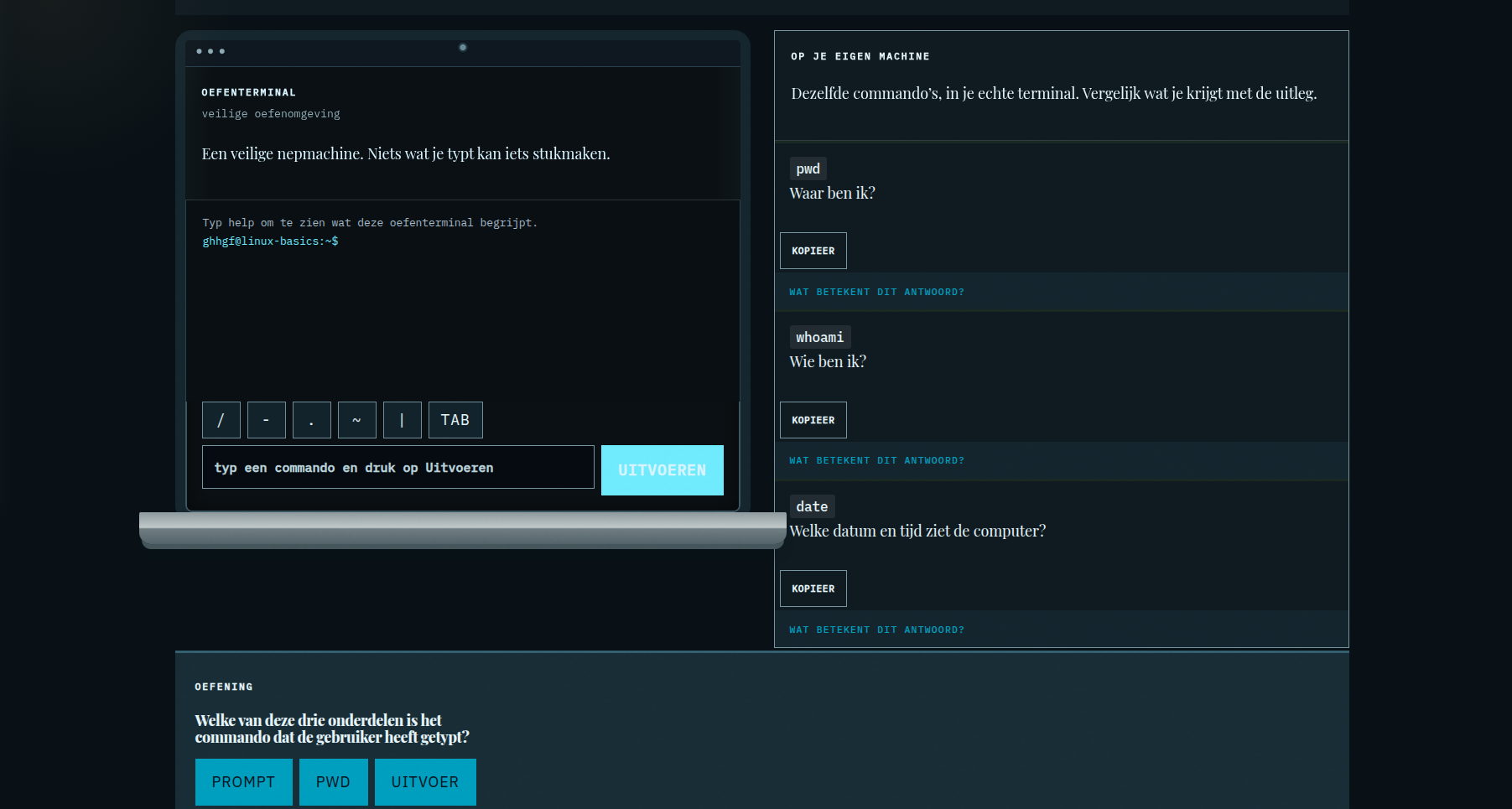
Task: Click the pwd command code label
Action: pyautogui.click(x=808, y=169)
